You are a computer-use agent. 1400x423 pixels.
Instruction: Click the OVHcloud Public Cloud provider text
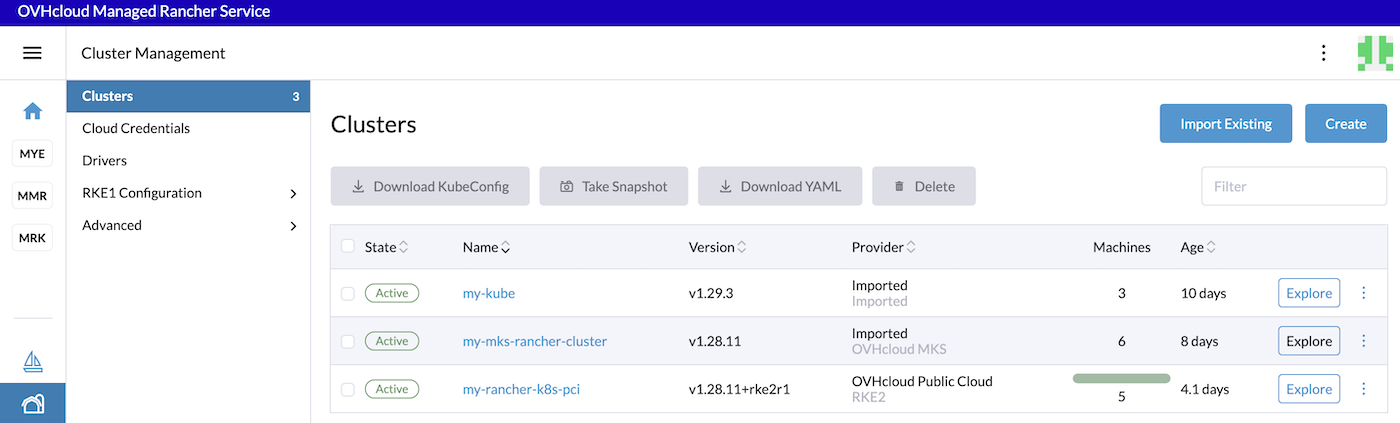922,381
